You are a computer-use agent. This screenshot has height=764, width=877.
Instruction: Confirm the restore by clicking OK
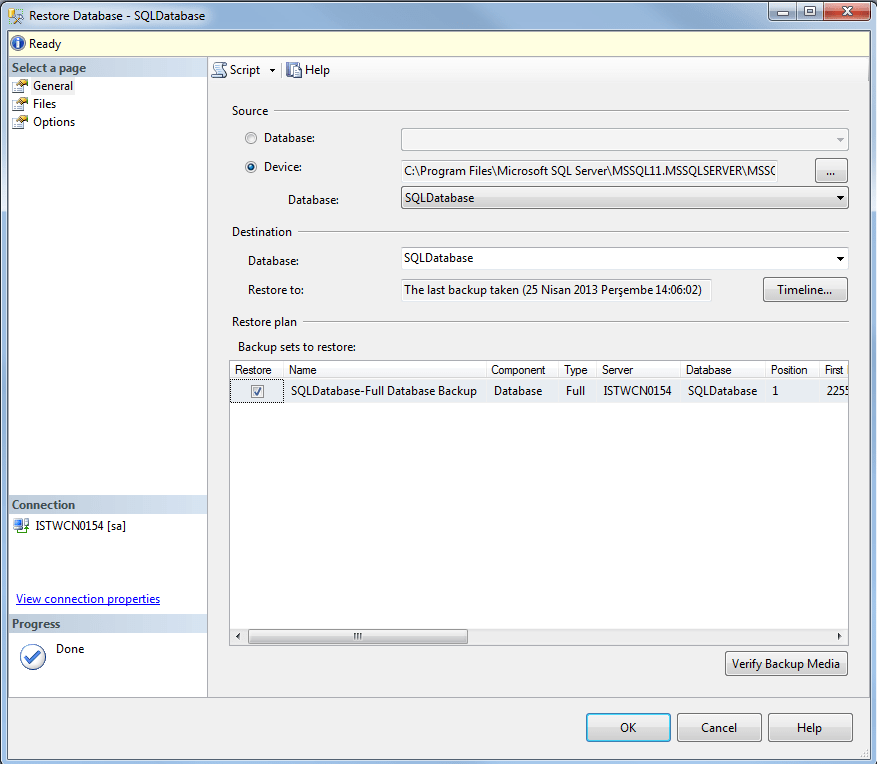pyautogui.click(x=628, y=727)
